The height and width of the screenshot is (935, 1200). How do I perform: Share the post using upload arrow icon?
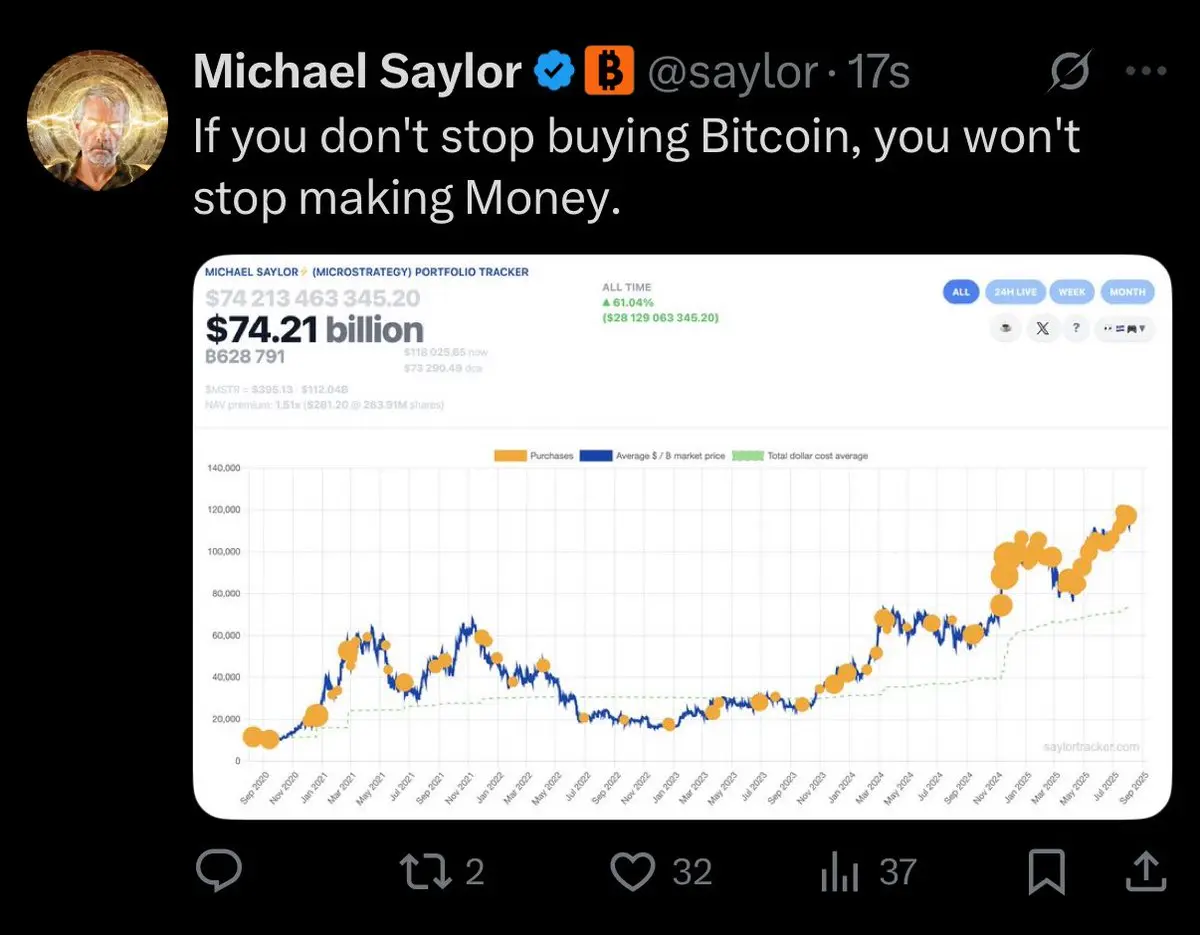(1145, 871)
